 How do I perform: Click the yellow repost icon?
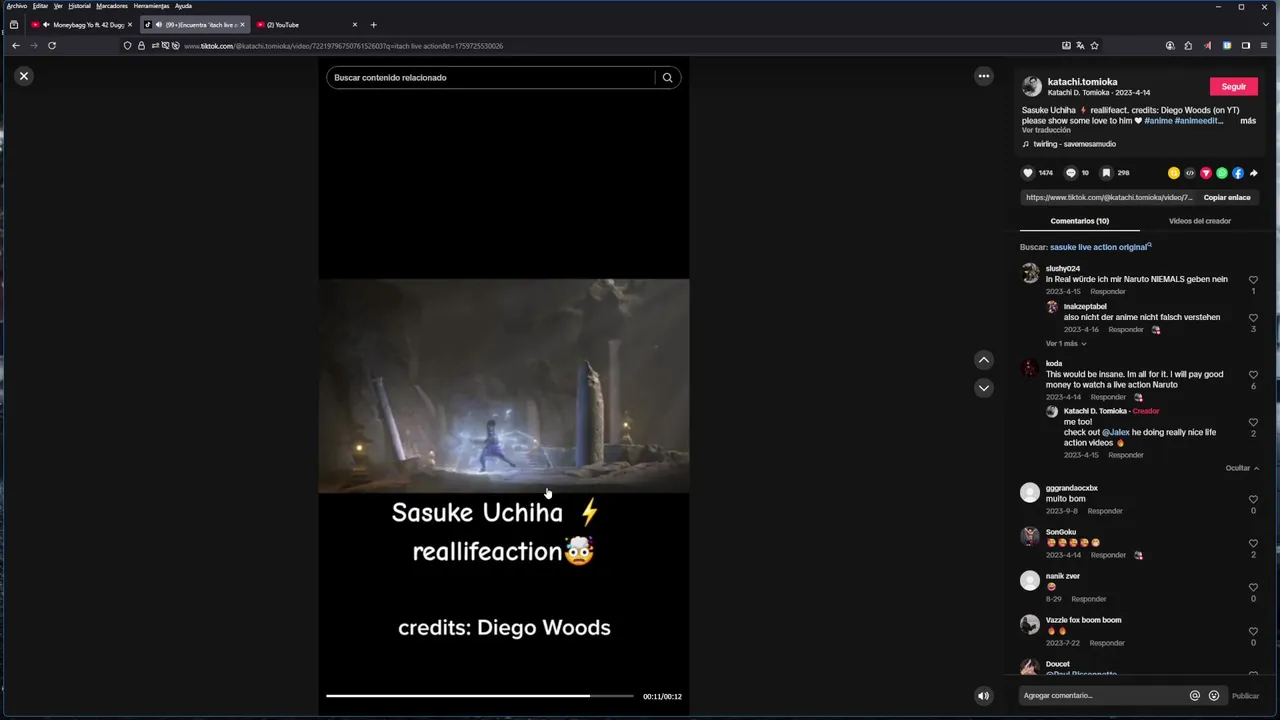[x=1174, y=173]
